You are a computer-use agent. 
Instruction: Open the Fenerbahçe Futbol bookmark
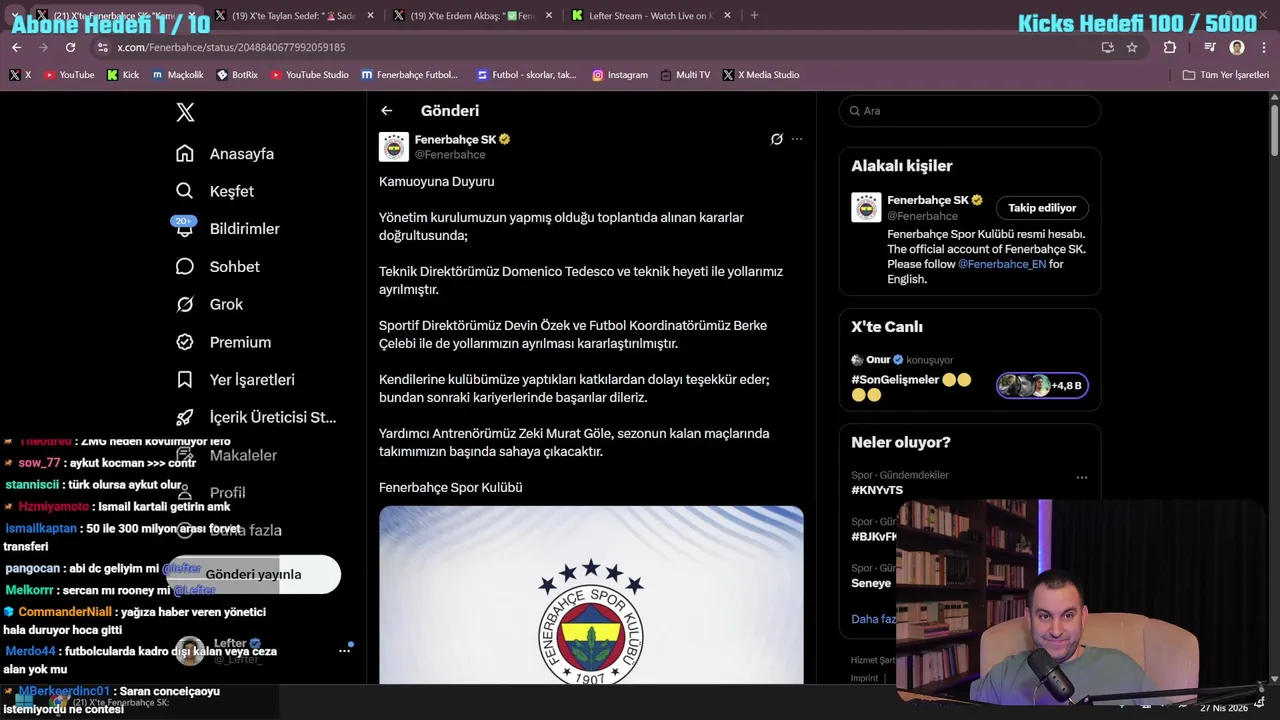tap(410, 75)
